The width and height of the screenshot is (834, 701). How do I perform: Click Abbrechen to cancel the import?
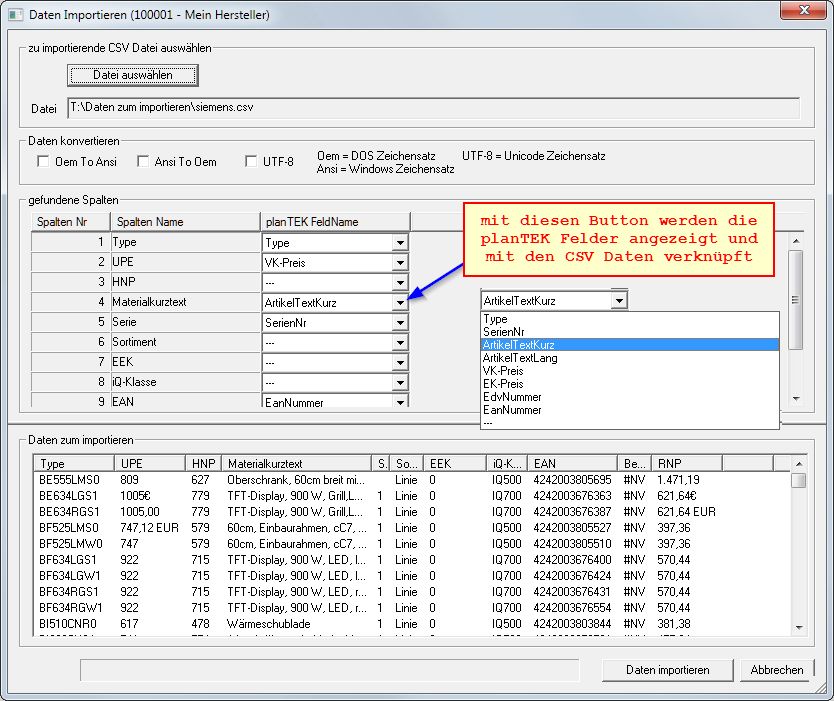point(777,670)
